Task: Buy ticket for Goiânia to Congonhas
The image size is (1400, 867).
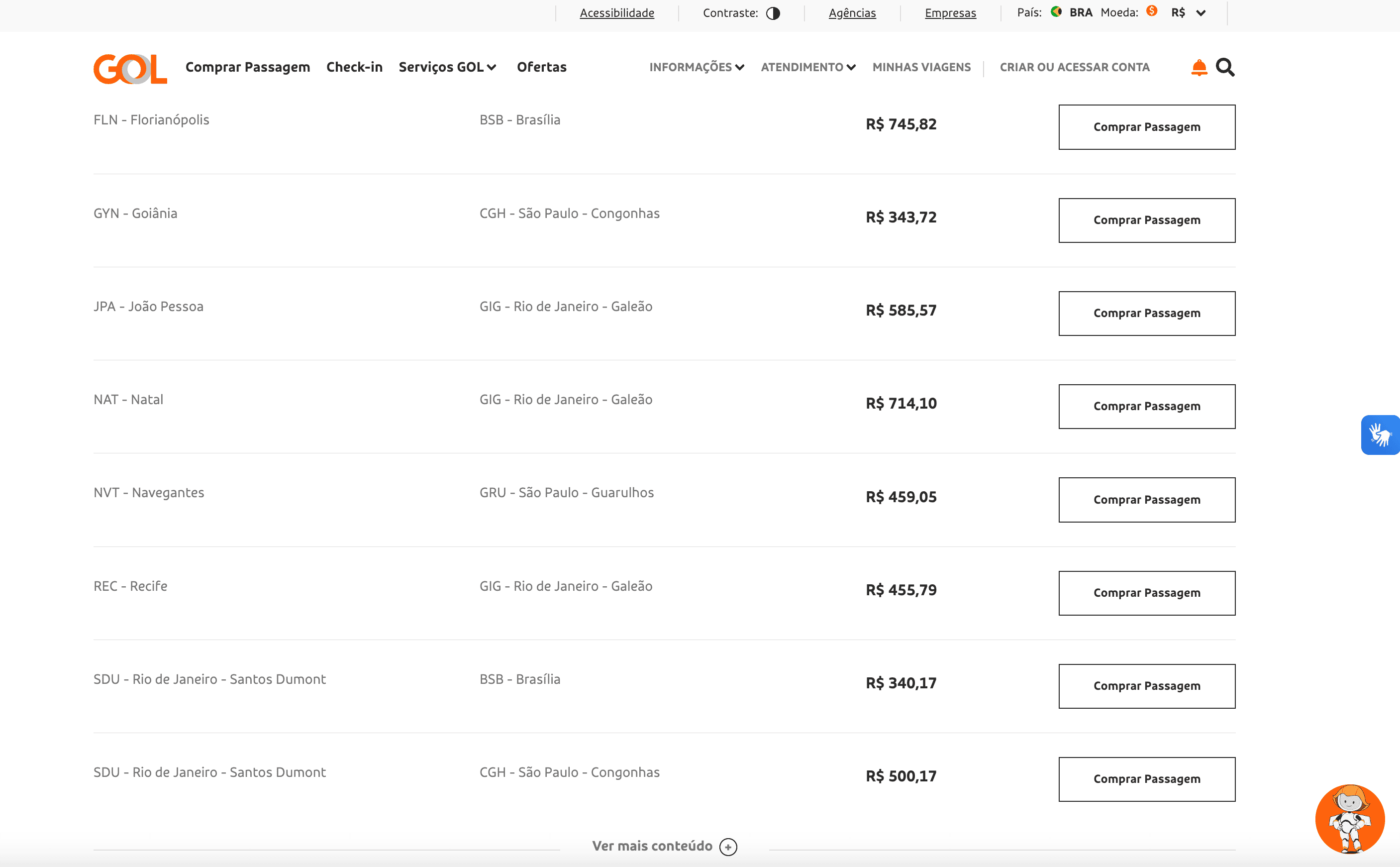Action: coord(1146,220)
